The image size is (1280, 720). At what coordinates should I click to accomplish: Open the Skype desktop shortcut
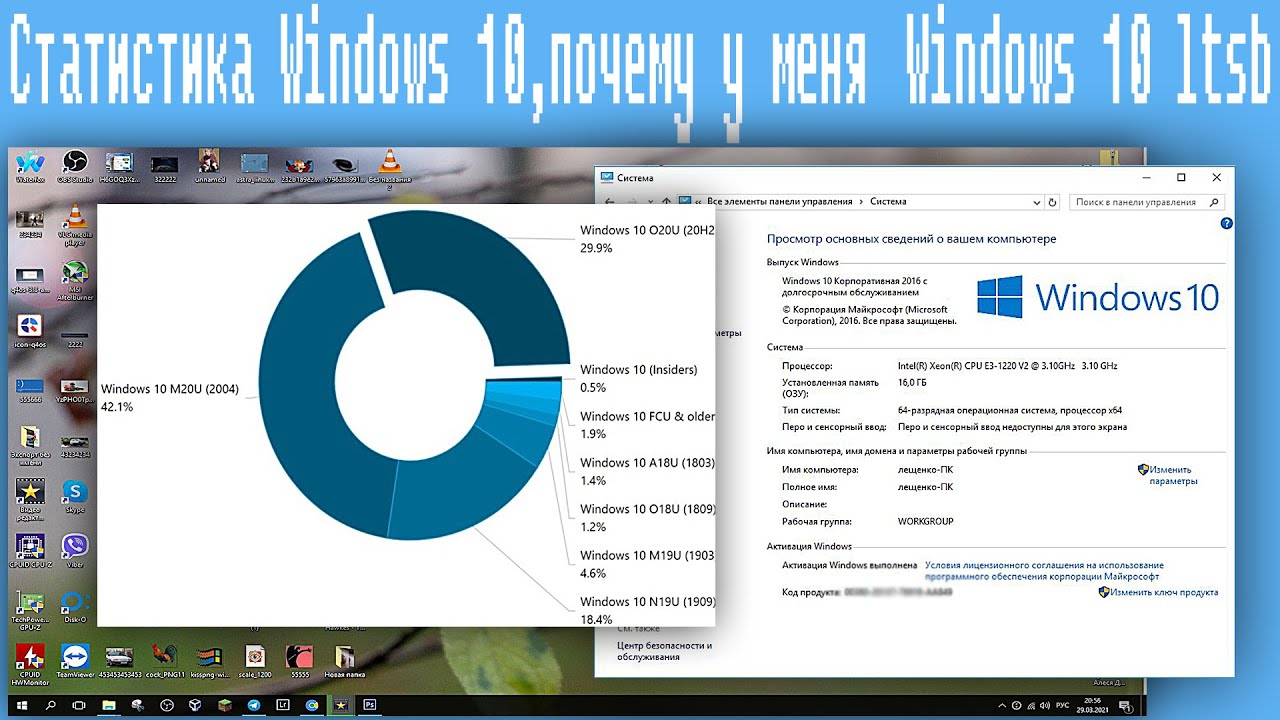coord(75,496)
